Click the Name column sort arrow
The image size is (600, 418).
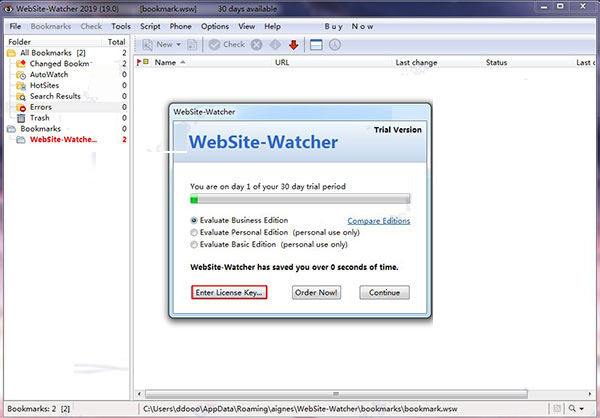point(183,62)
